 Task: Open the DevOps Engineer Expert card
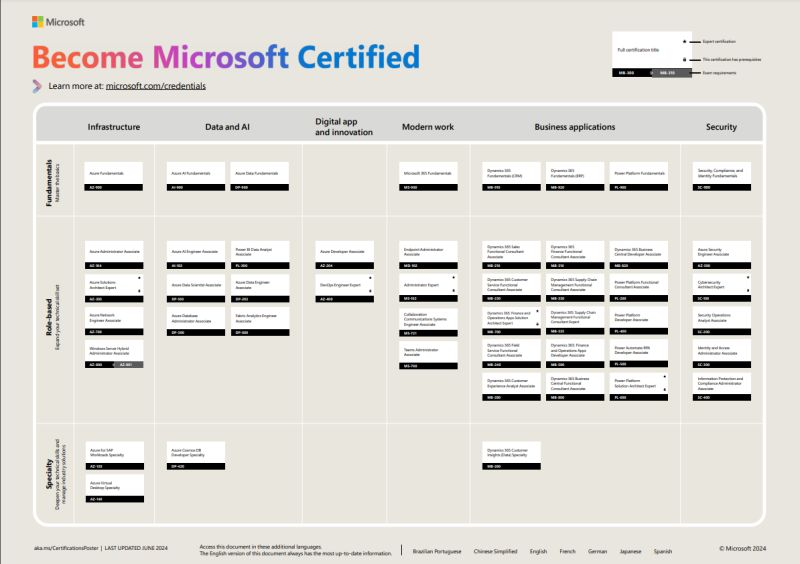344,288
